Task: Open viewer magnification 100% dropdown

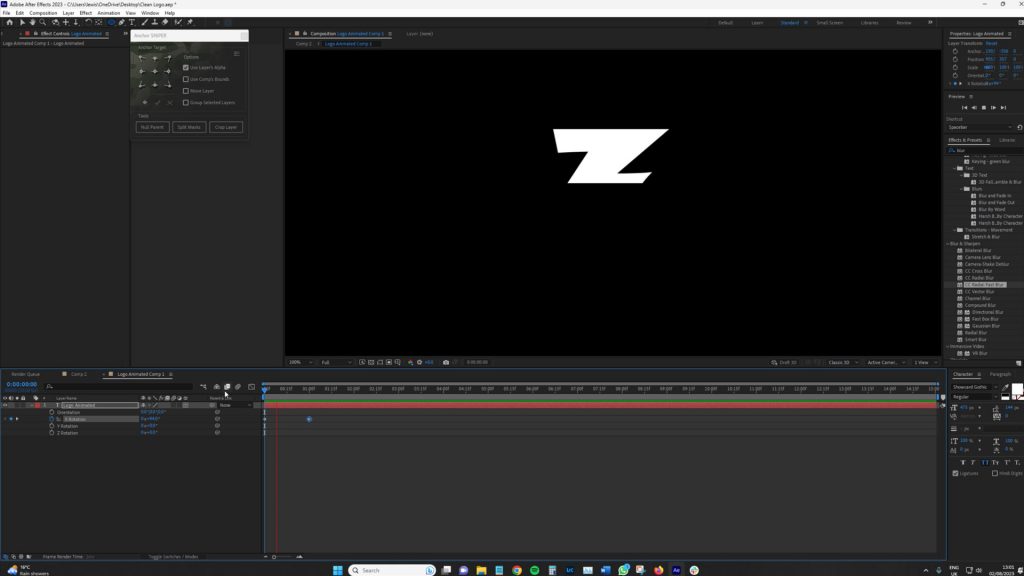Action: point(301,362)
